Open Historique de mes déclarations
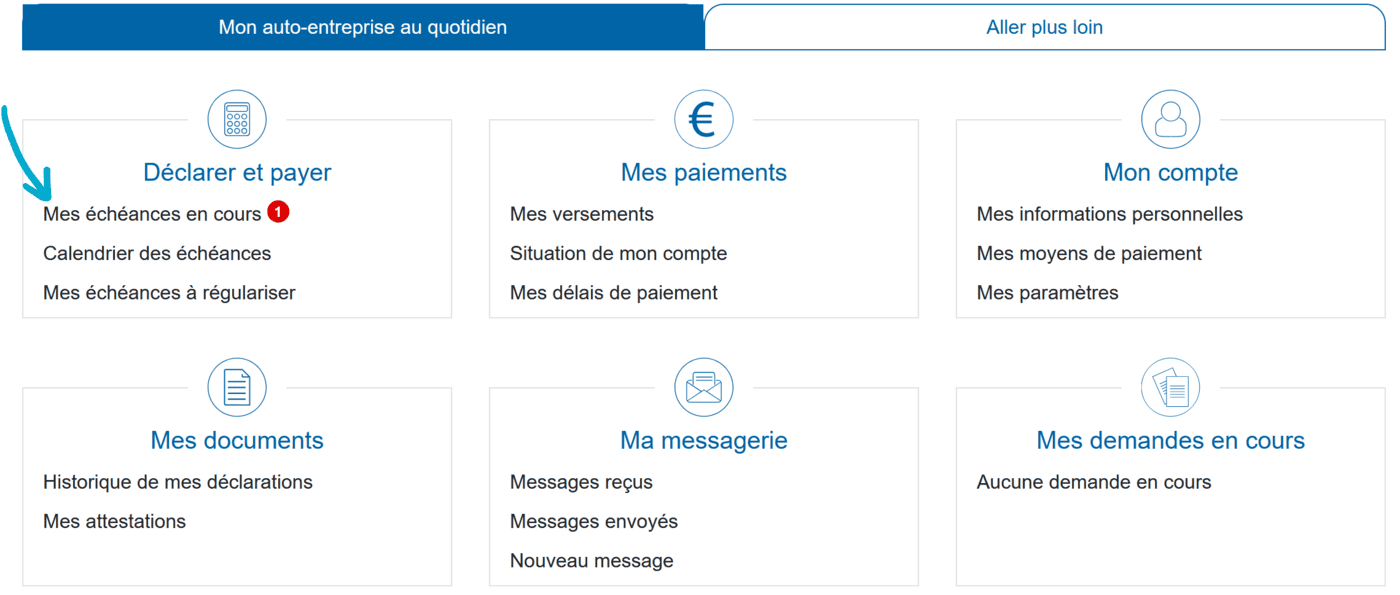This screenshot has width=1400, height=595. [177, 481]
